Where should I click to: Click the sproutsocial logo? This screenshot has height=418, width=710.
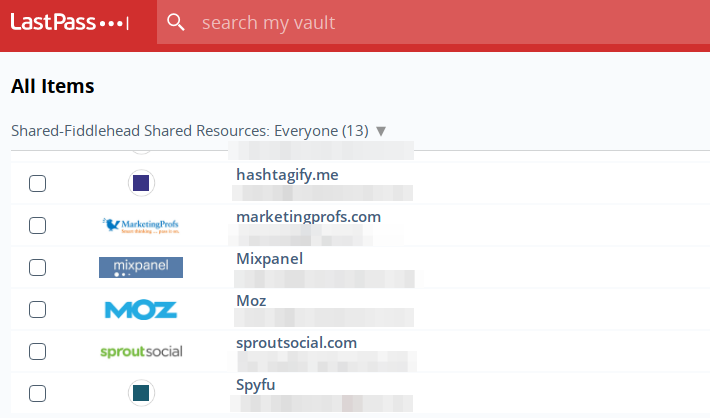[141, 351]
